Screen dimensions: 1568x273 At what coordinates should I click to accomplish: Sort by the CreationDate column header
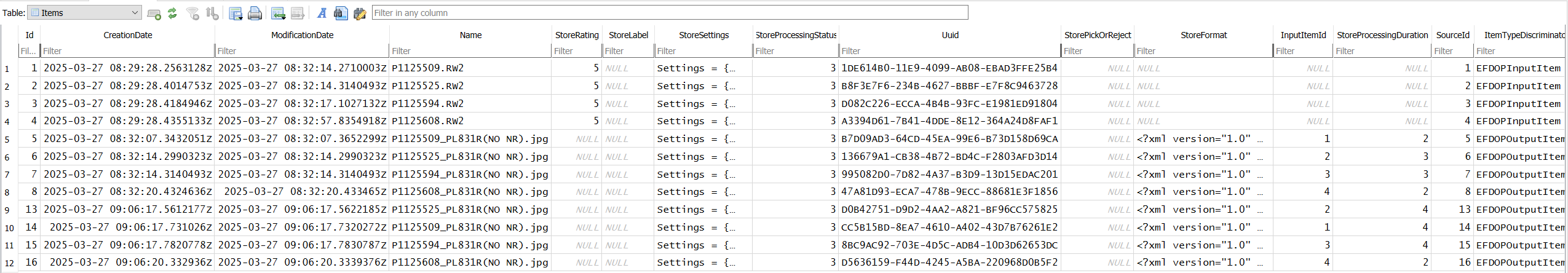(128, 35)
